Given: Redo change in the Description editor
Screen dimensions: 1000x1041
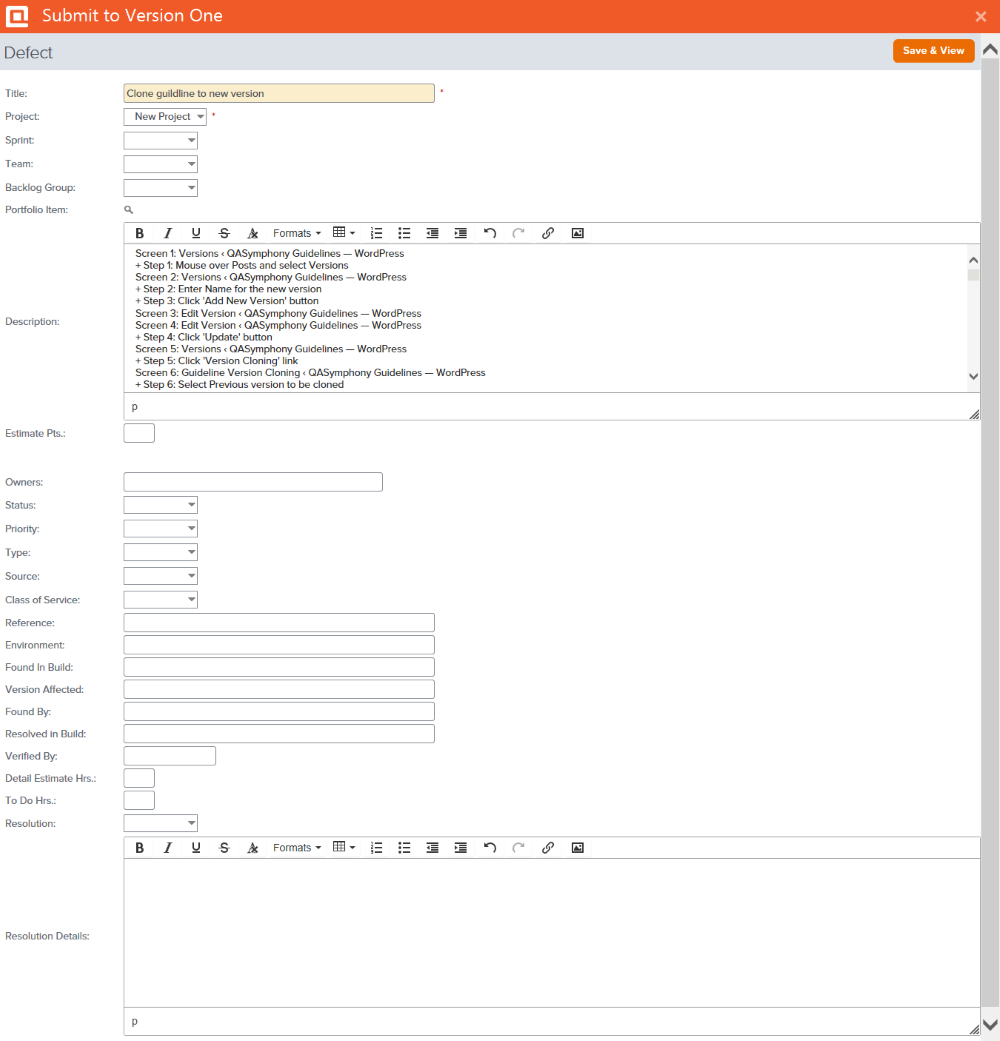Looking at the screenshot, I should [519, 233].
